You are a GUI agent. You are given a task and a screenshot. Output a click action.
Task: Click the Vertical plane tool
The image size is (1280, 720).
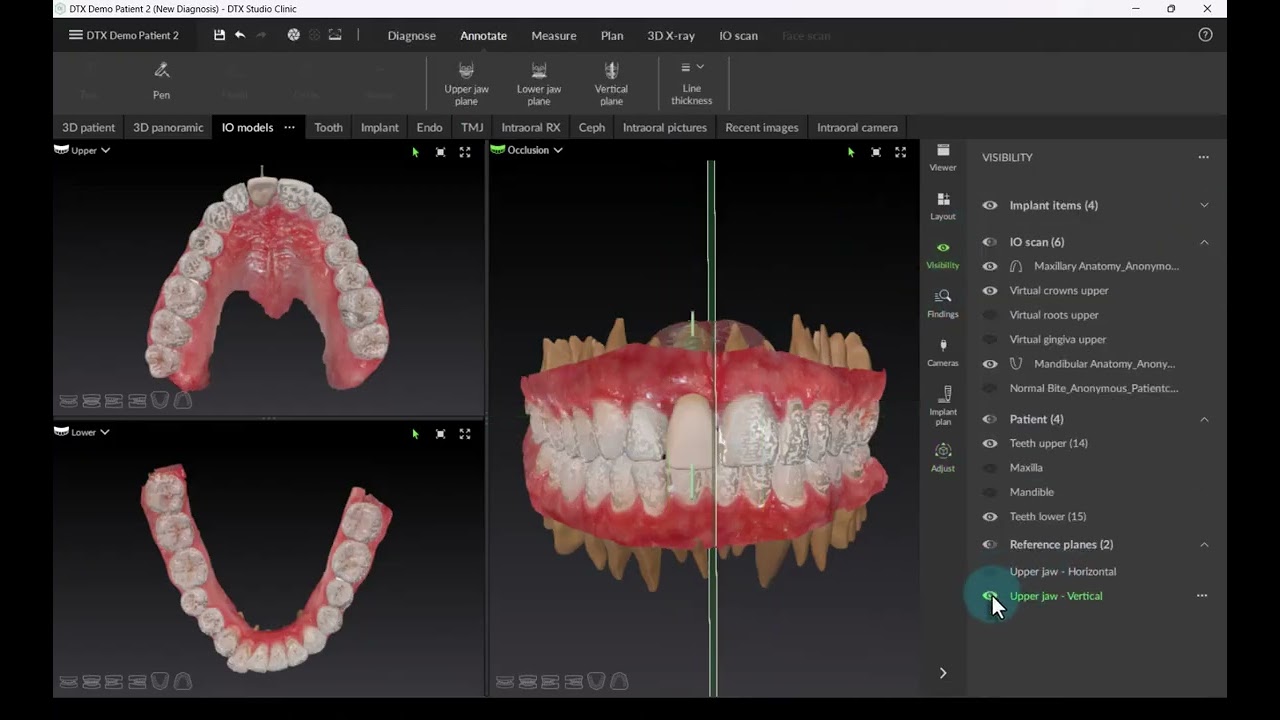tap(611, 82)
